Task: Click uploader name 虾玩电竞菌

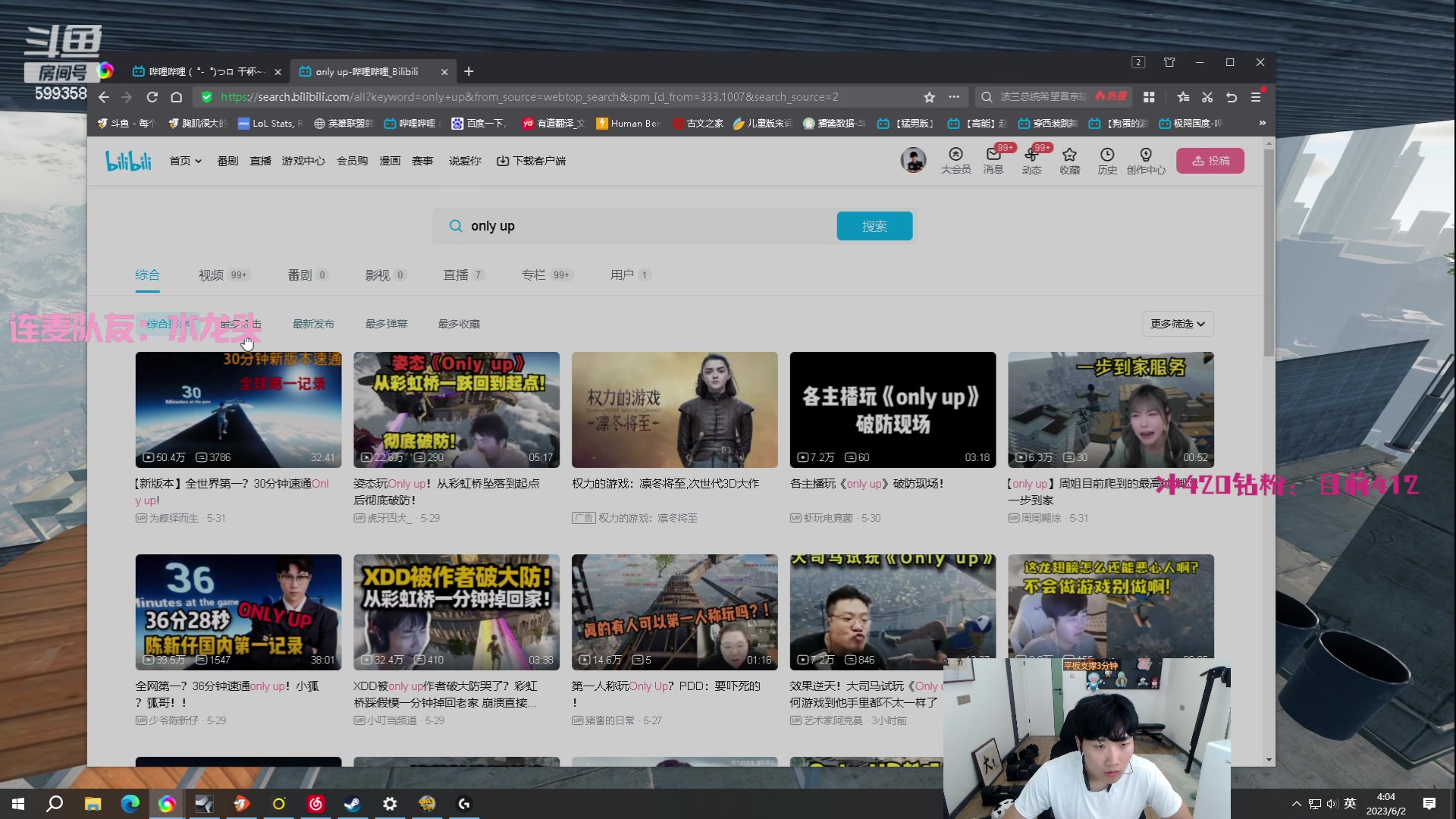Action: [x=828, y=518]
